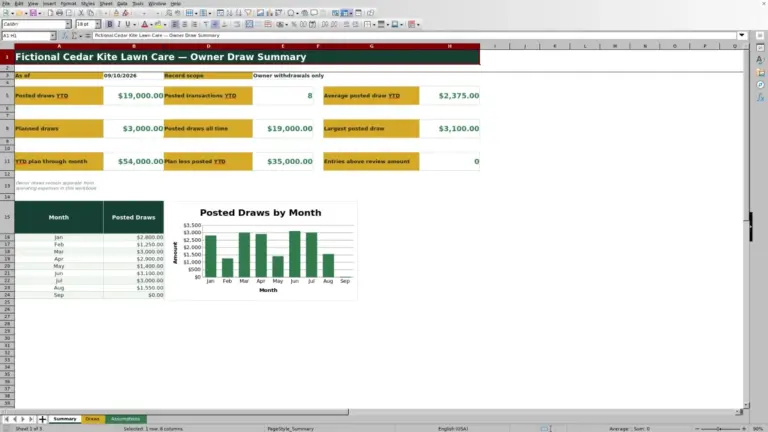Screen dimensions: 768x432
Task: Click the '$19,000.00' Posted draws YTD cell
Action: click(133, 96)
